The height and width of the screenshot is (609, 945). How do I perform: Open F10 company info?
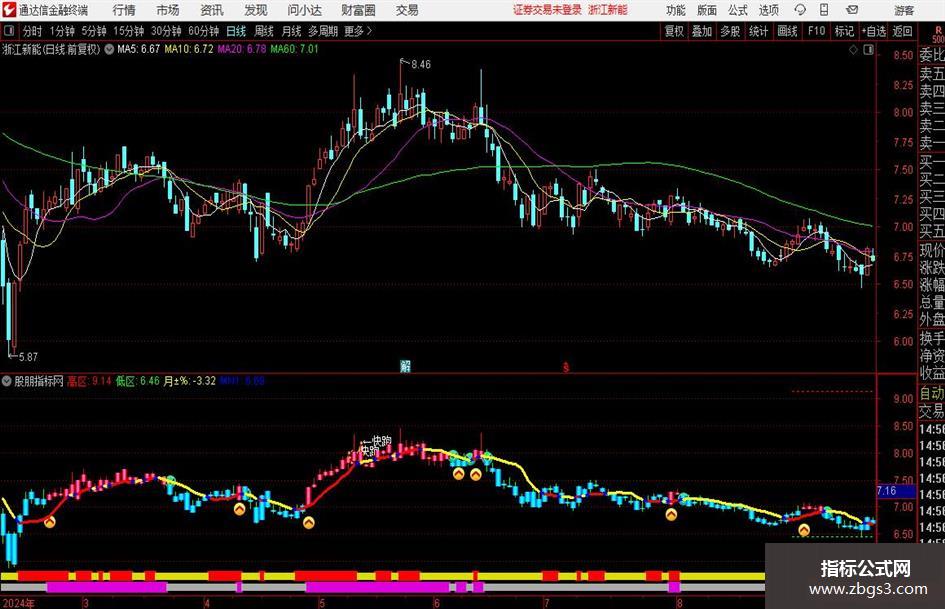pyautogui.click(x=816, y=31)
